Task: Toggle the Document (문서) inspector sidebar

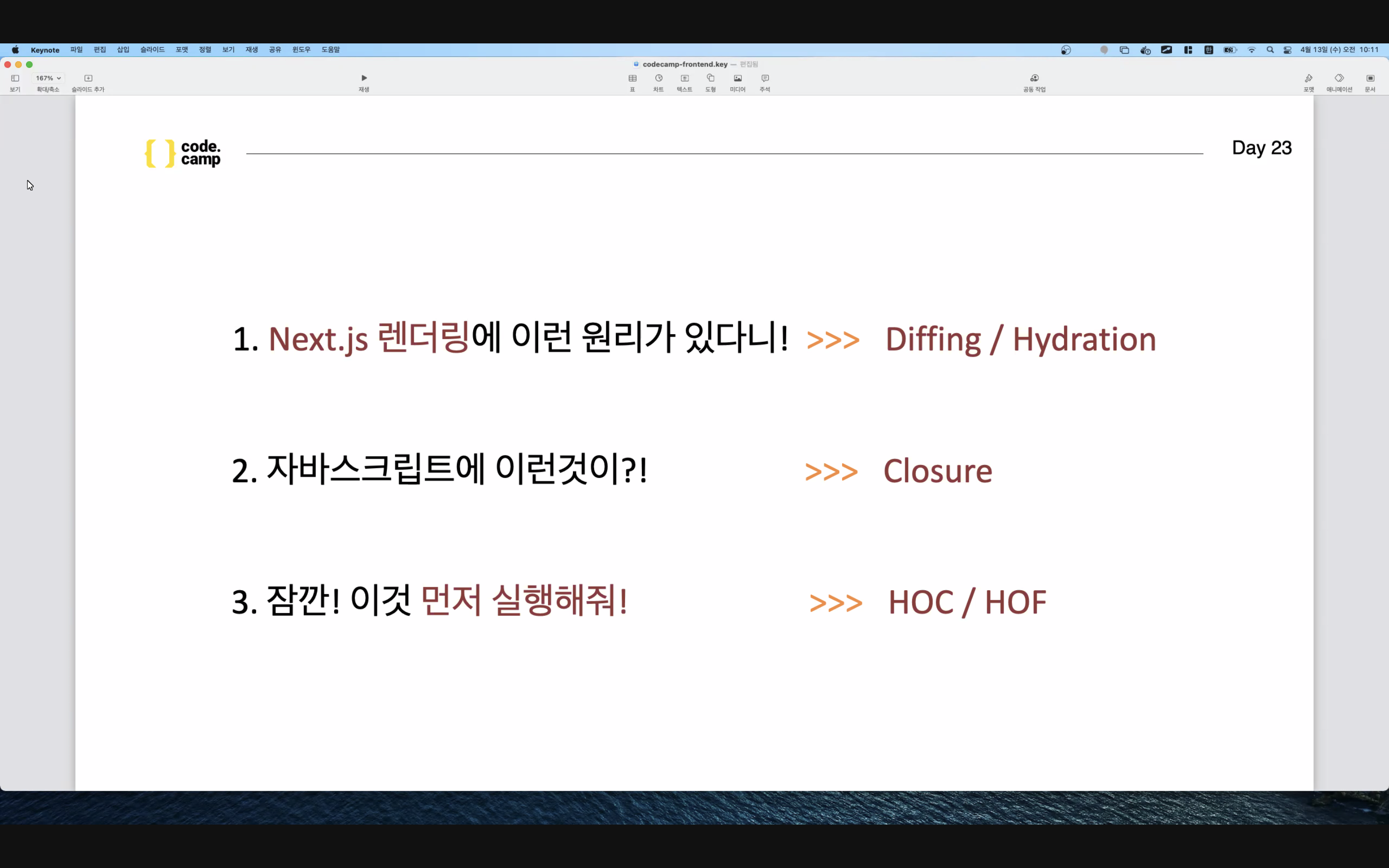Action: click(x=1370, y=79)
